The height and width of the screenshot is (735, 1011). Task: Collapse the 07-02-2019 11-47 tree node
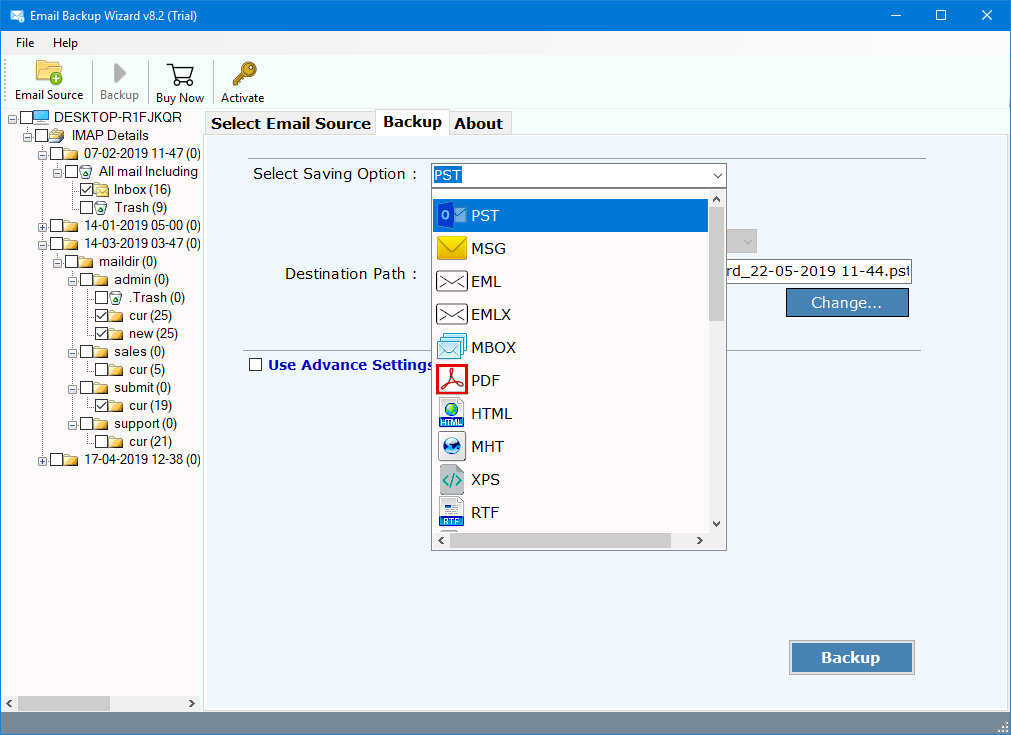click(x=42, y=155)
